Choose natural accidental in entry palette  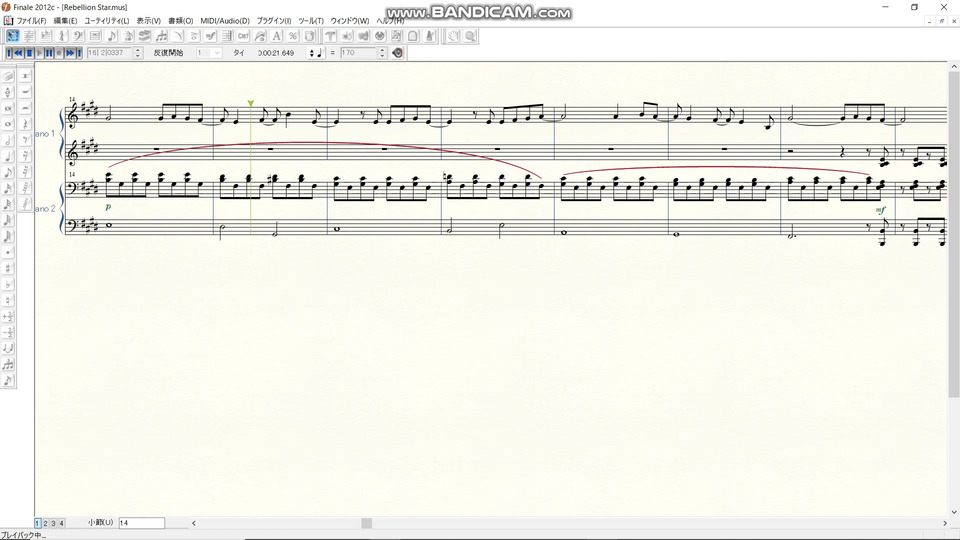[8, 300]
